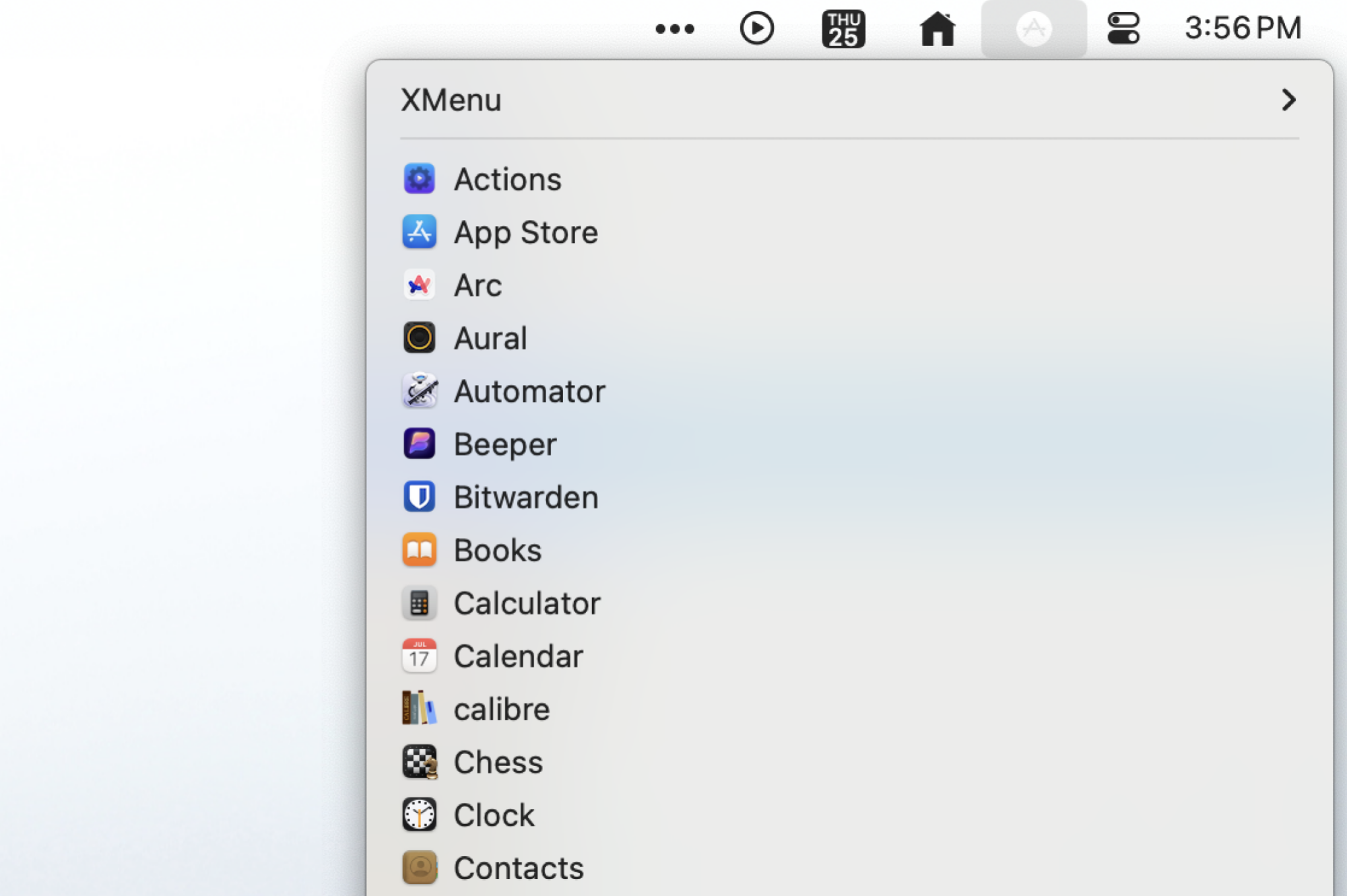The image size is (1347, 896).
Task: Choose the Beeper menu entry text
Action: (505, 445)
